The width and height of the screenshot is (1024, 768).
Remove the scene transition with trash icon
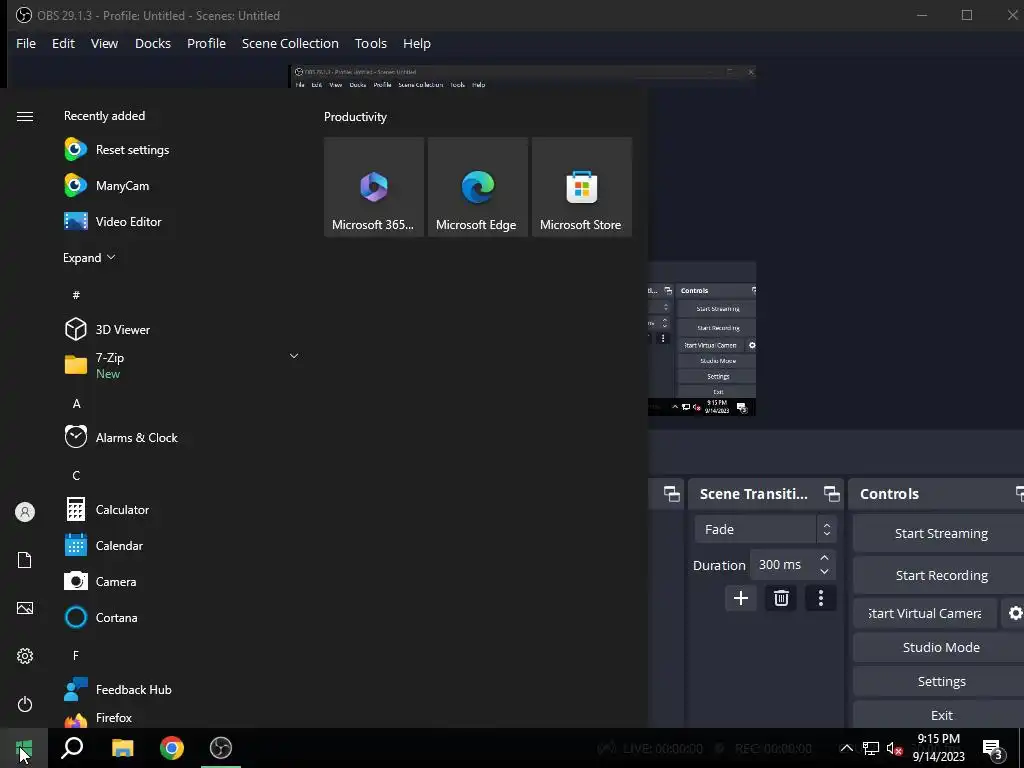click(781, 598)
